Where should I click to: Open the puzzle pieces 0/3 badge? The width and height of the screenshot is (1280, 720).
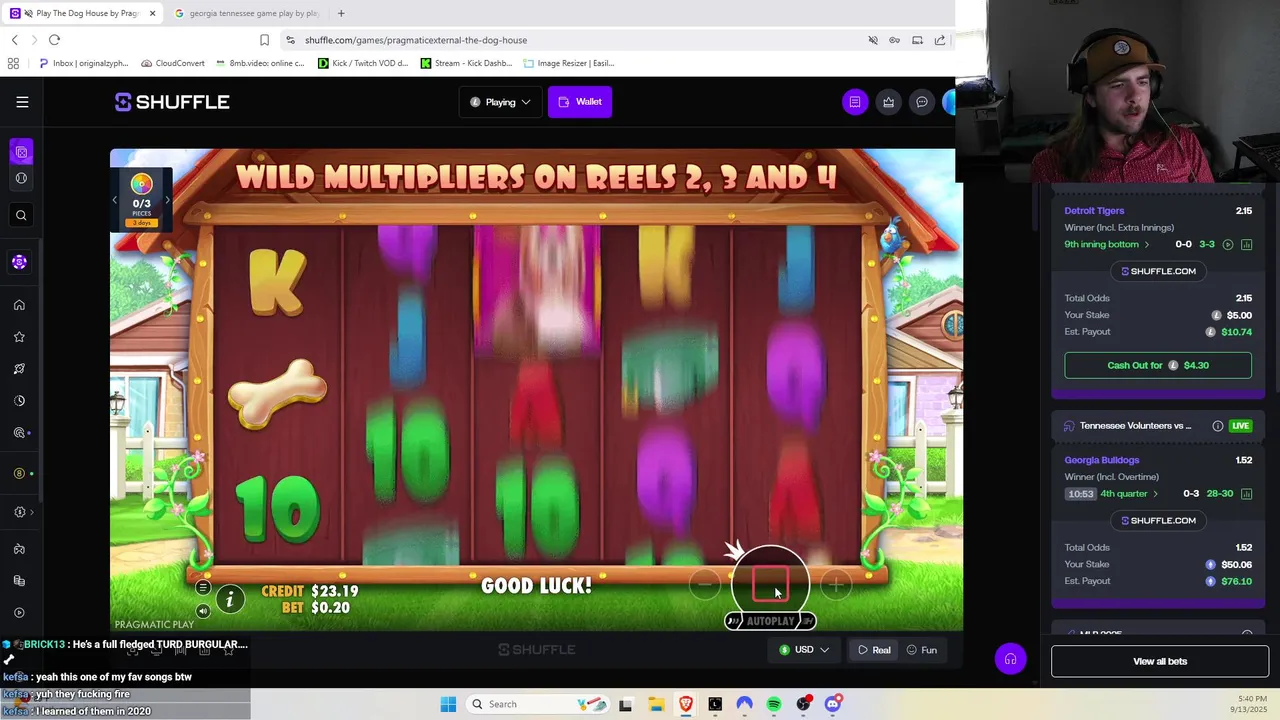tap(141, 198)
